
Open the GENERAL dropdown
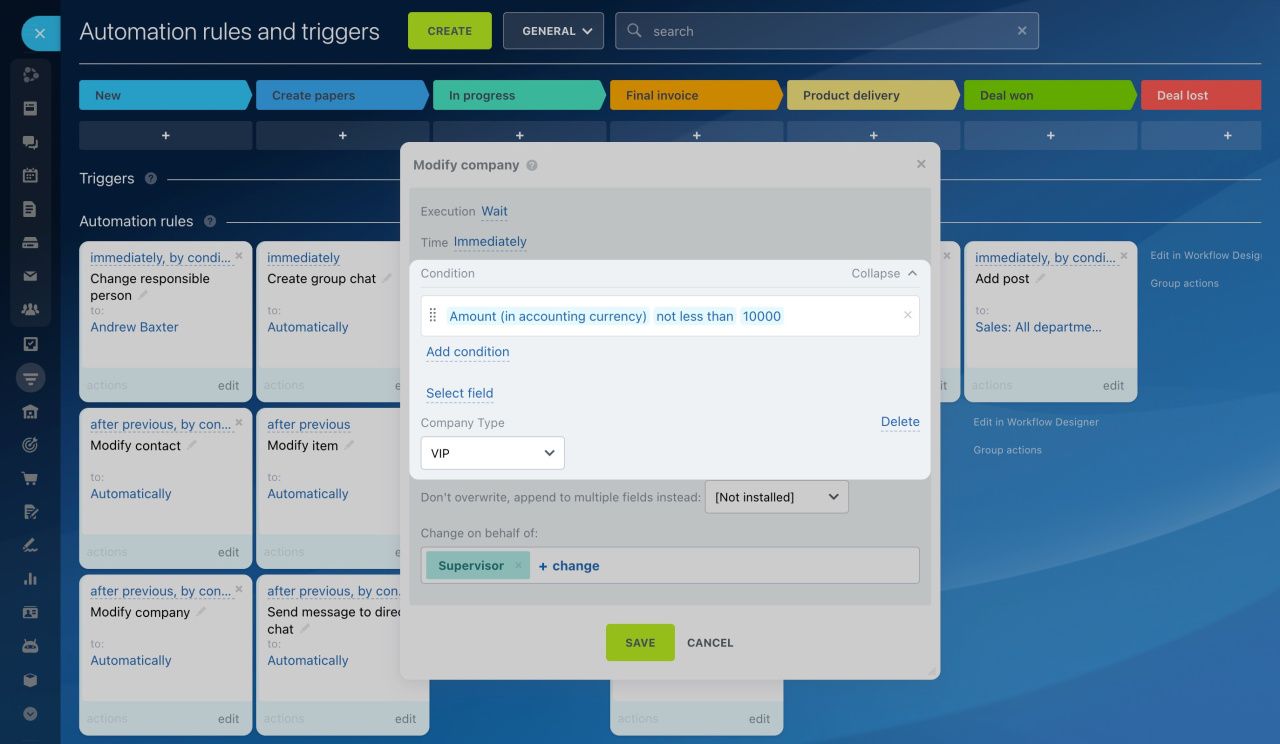coord(553,31)
